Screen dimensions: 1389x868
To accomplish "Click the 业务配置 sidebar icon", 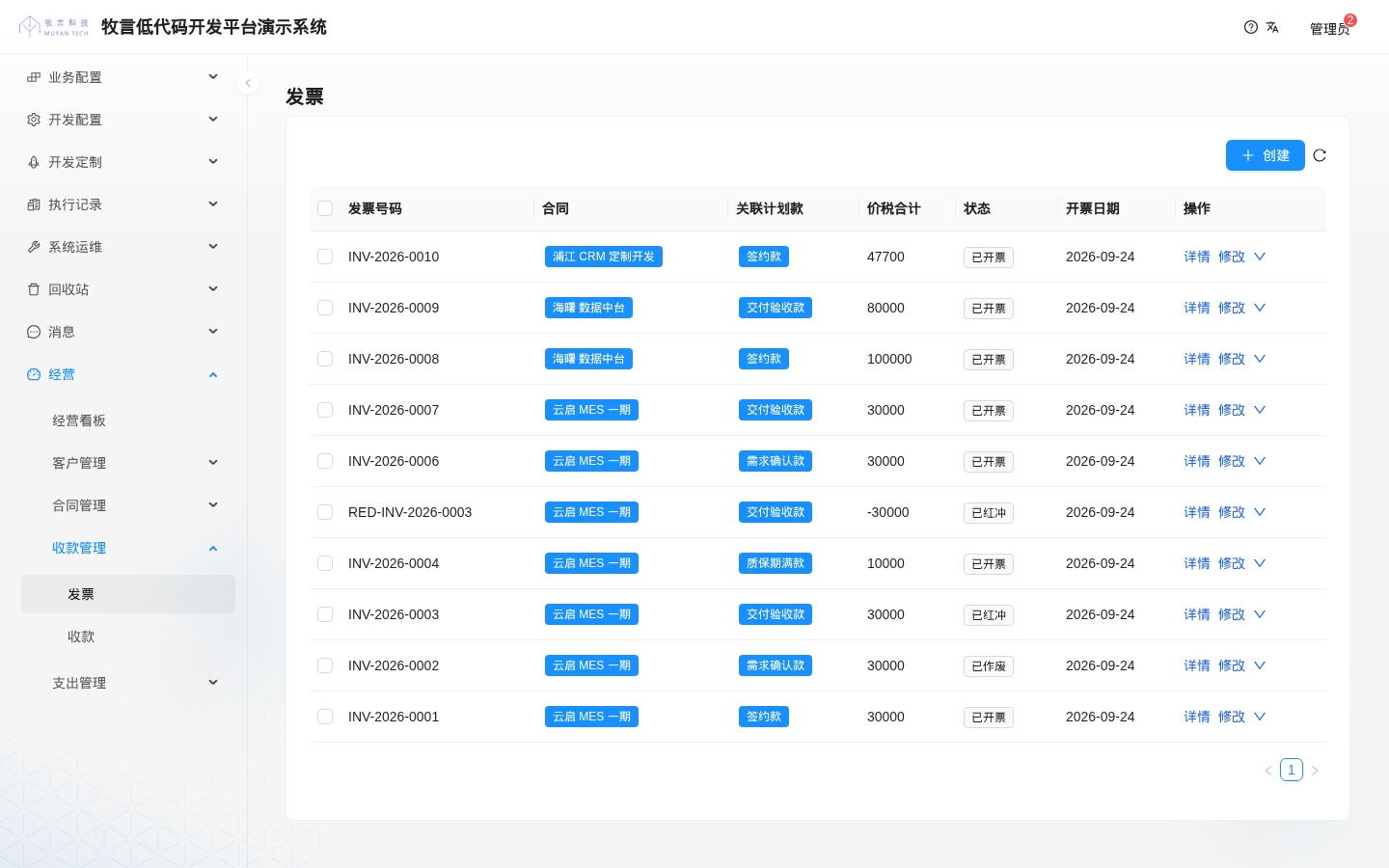I will click(34, 77).
